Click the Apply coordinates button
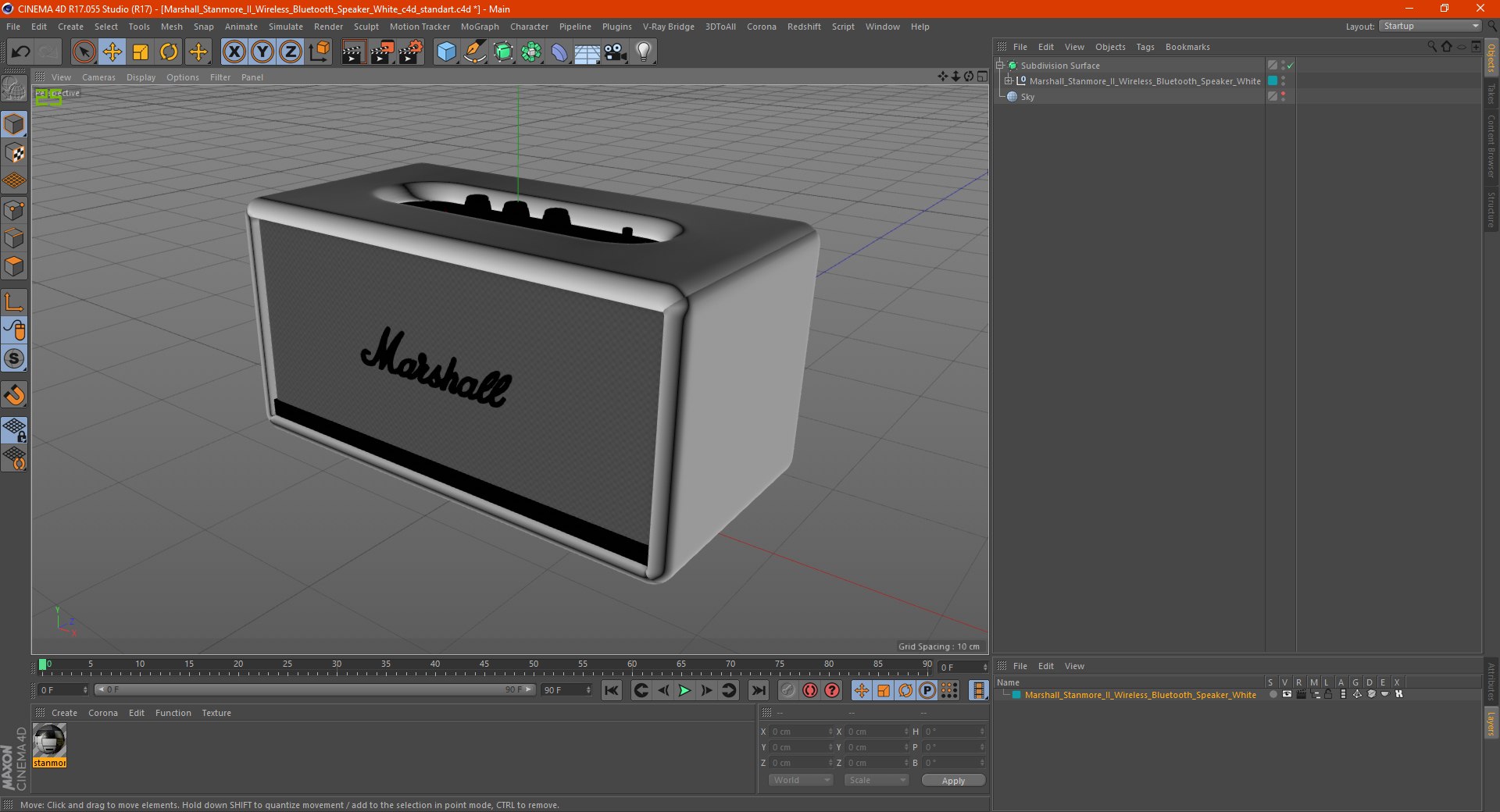 click(953, 781)
